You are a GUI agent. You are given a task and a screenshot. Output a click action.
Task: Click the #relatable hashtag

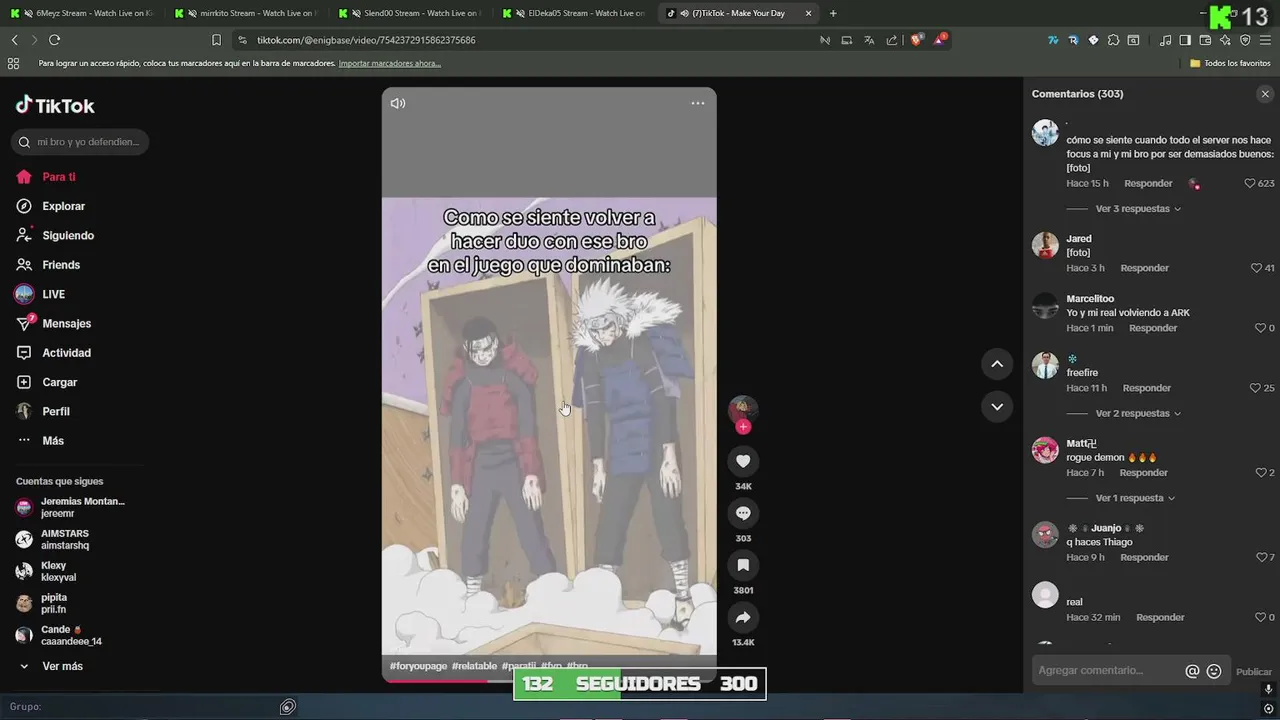pos(474,666)
